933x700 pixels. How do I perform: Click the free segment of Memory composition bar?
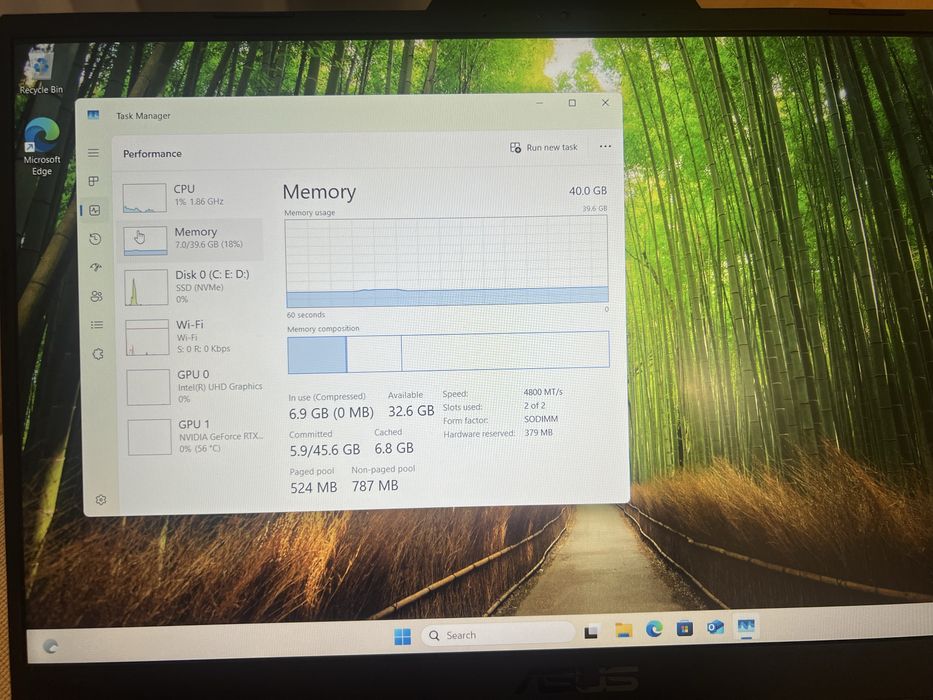[505, 351]
